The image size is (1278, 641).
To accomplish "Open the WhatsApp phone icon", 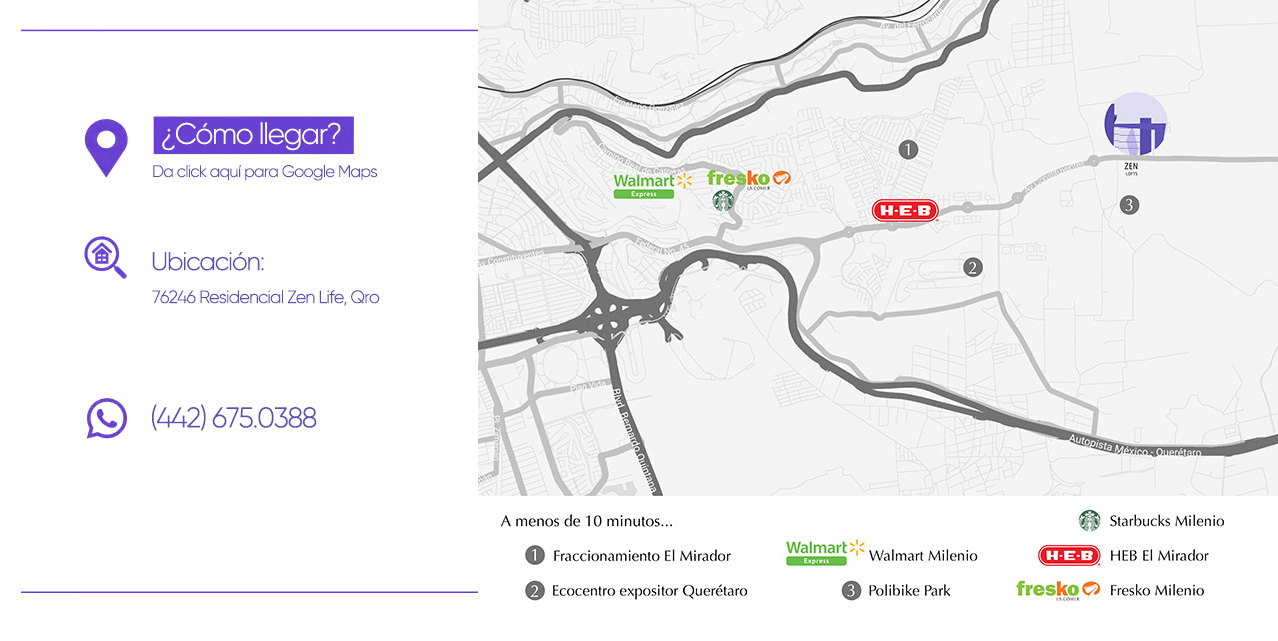I will [x=106, y=418].
